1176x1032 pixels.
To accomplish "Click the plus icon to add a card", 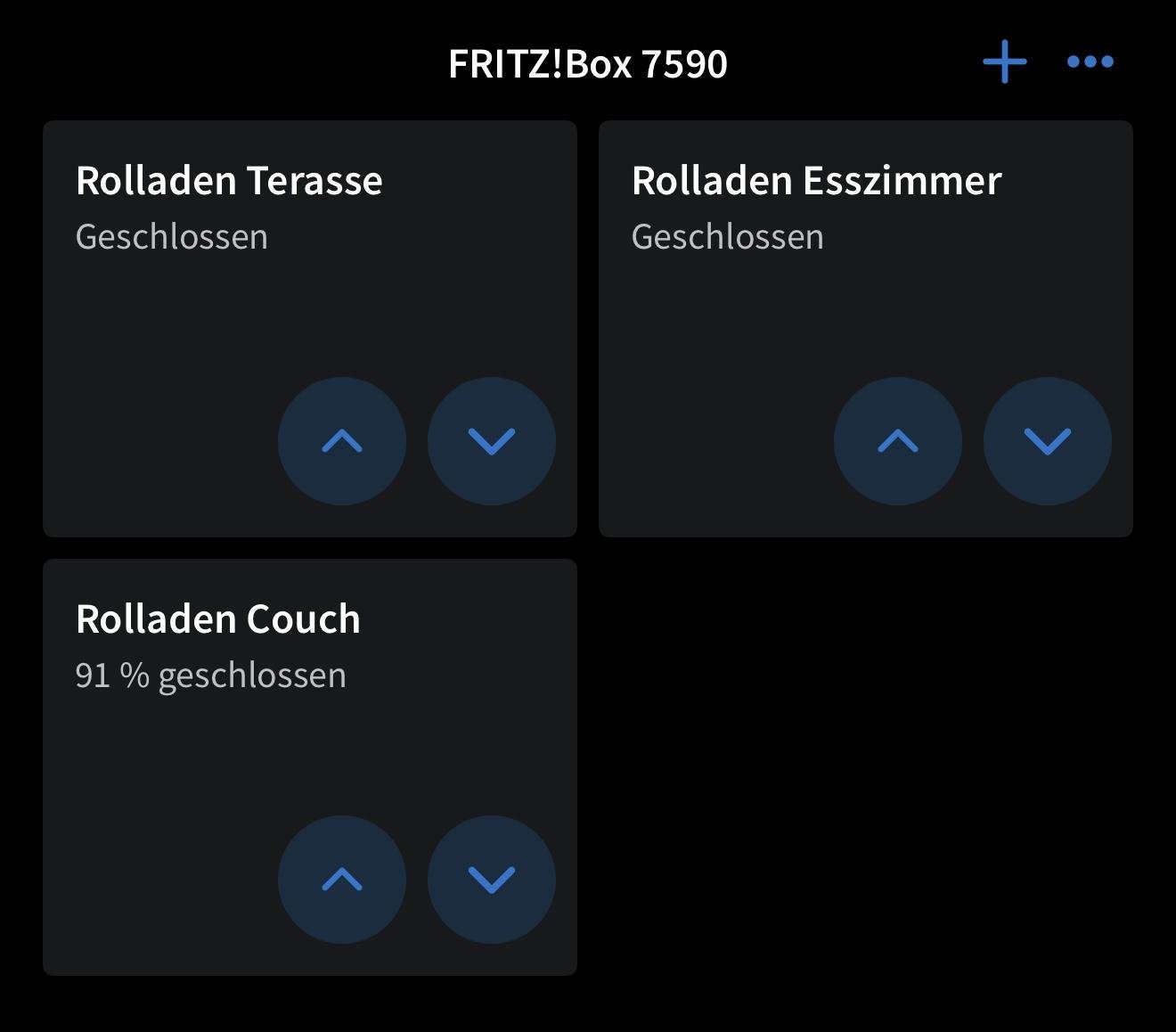I will [x=1002, y=62].
